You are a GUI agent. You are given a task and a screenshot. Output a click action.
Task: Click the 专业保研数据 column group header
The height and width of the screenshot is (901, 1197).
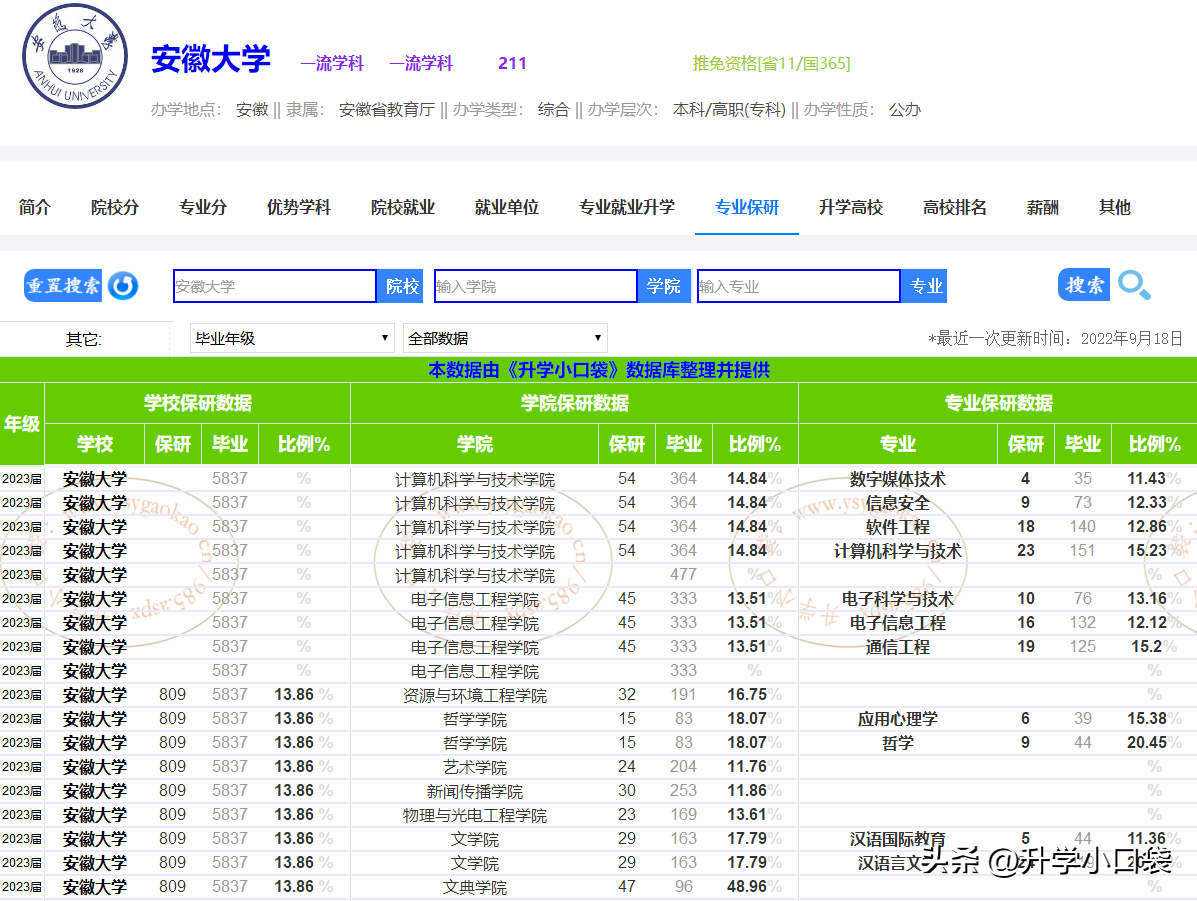(x=998, y=403)
